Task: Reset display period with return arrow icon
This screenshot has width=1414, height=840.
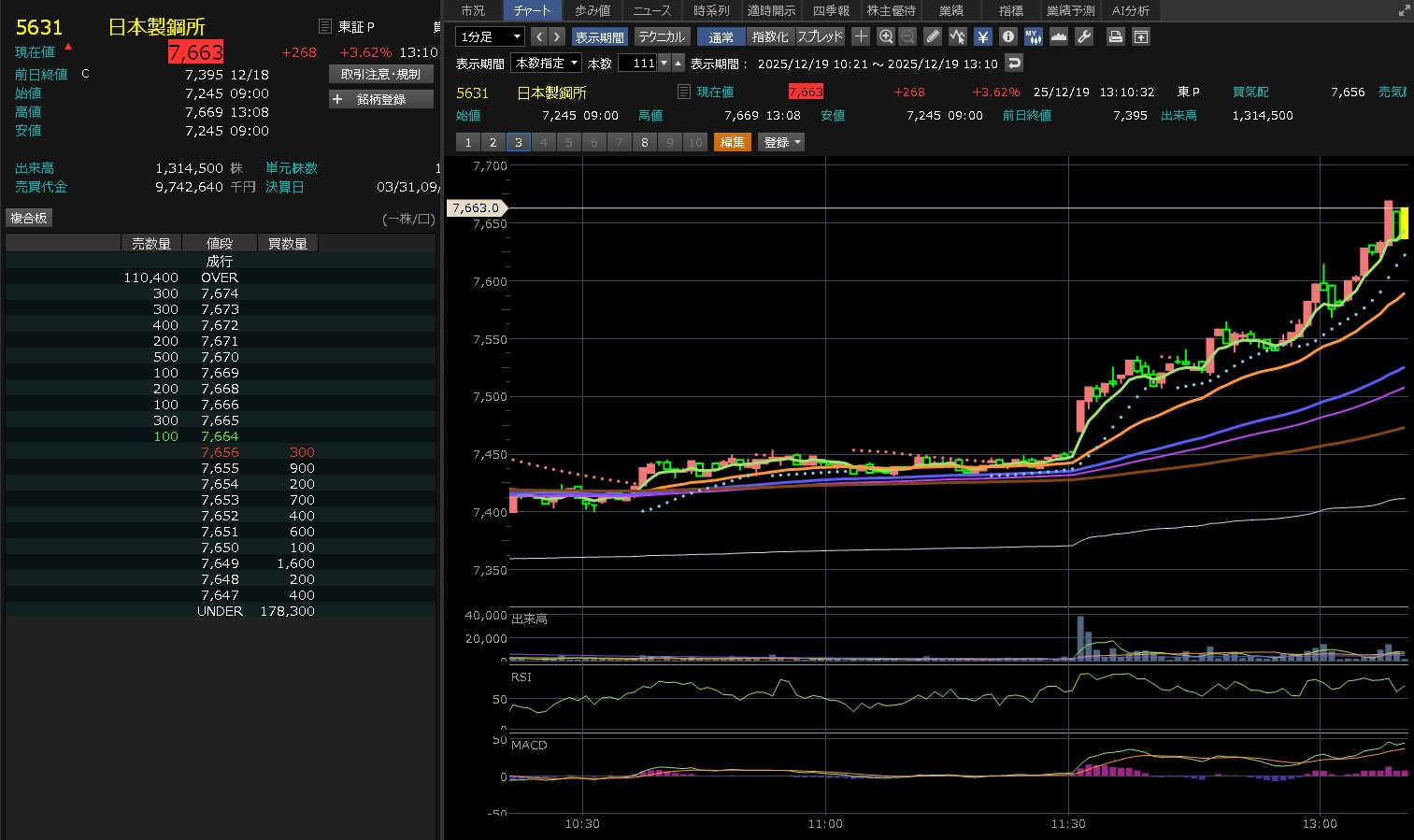Action: pyautogui.click(x=1014, y=63)
